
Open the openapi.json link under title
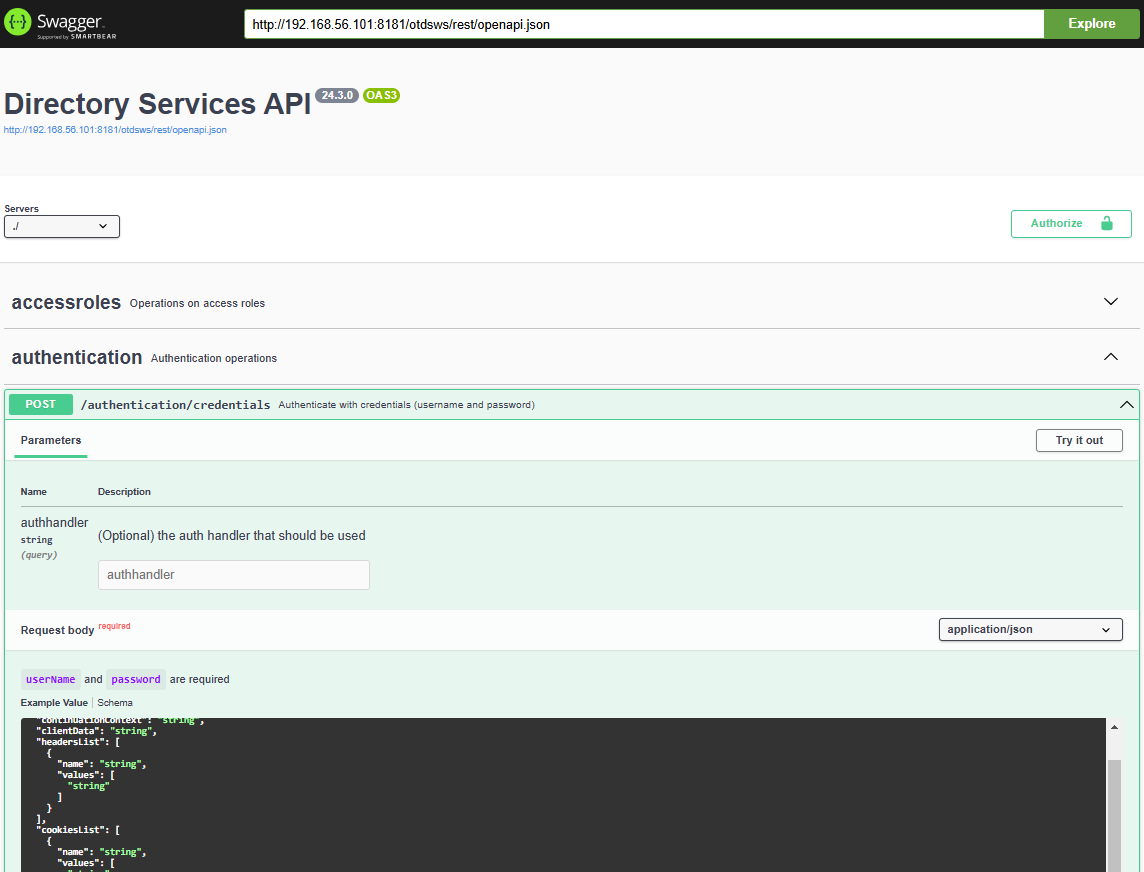(x=115, y=130)
